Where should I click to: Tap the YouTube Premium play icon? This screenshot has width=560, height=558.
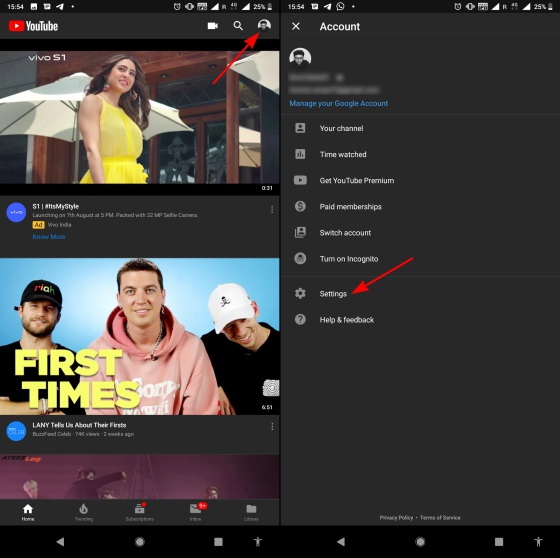click(300, 180)
